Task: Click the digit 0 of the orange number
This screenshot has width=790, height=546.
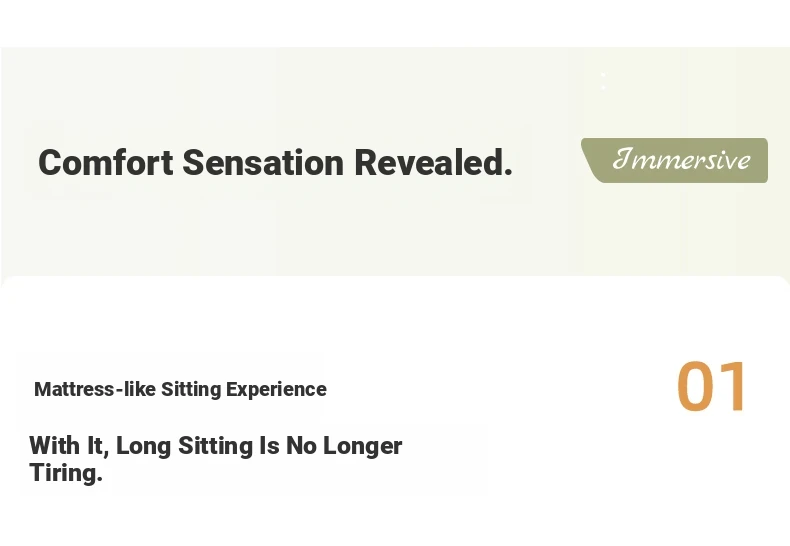Action: pyautogui.click(x=694, y=386)
